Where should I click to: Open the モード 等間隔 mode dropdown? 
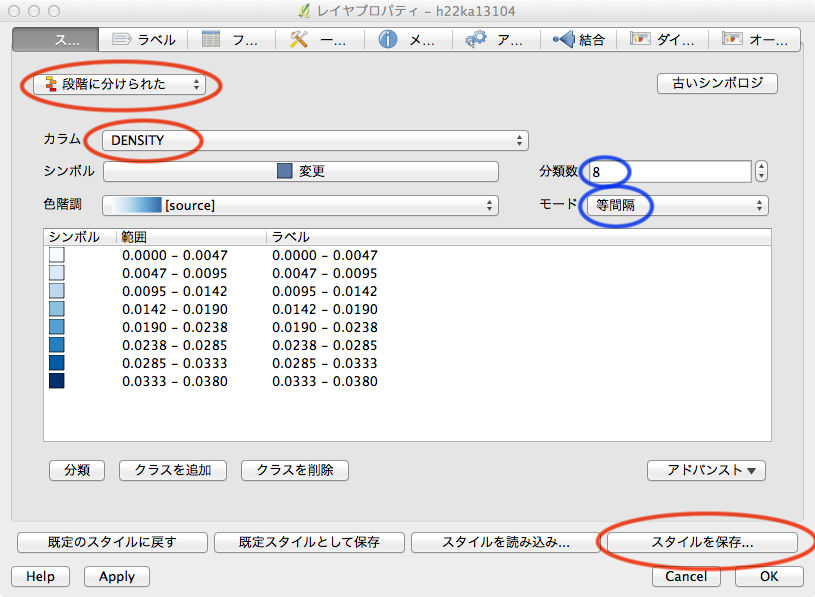pos(676,205)
